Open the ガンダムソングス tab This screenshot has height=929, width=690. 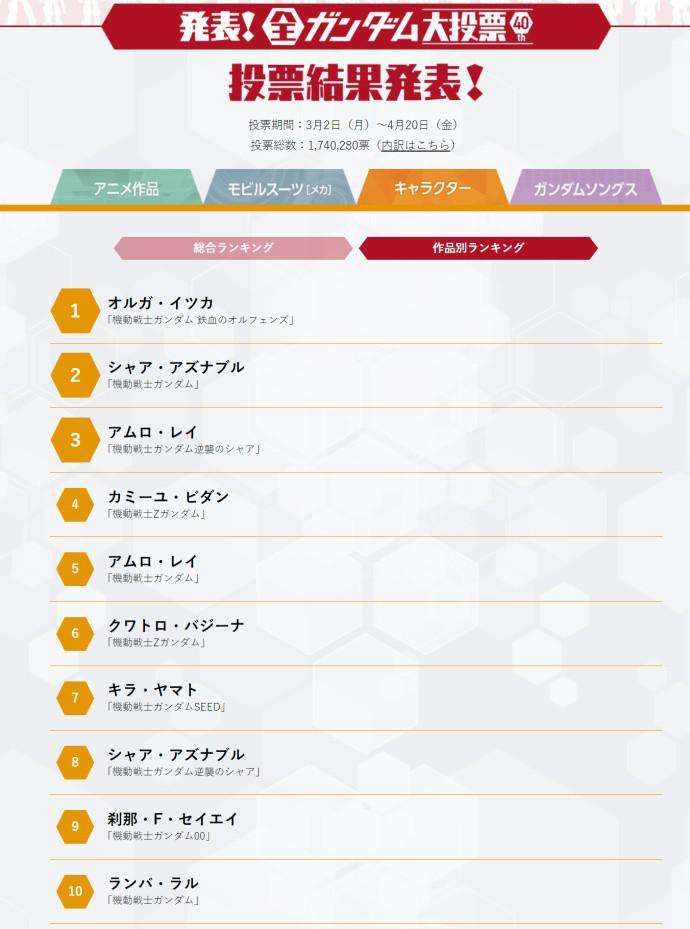click(x=585, y=188)
